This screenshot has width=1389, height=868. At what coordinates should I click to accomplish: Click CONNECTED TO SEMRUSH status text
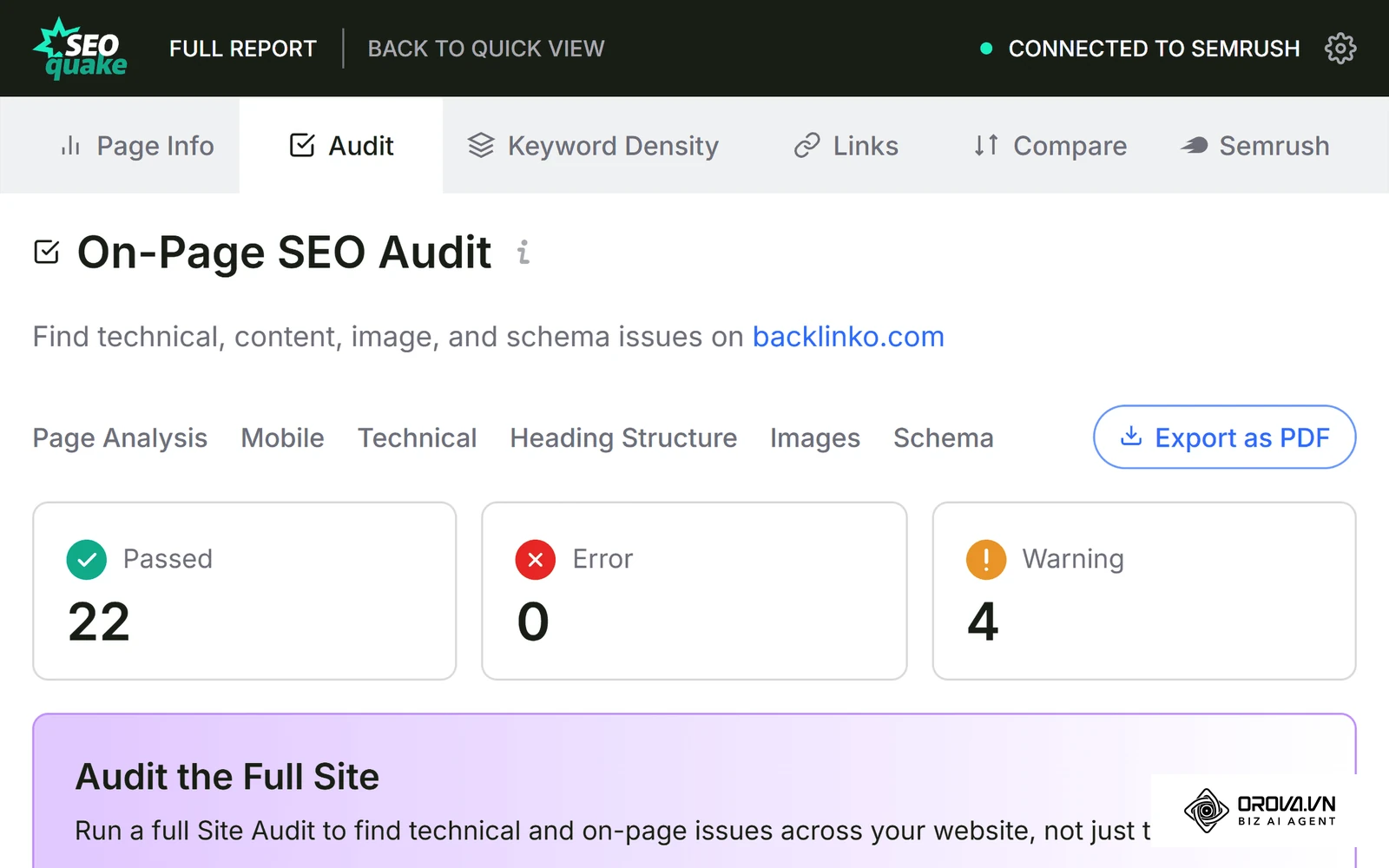[1154, 49]
